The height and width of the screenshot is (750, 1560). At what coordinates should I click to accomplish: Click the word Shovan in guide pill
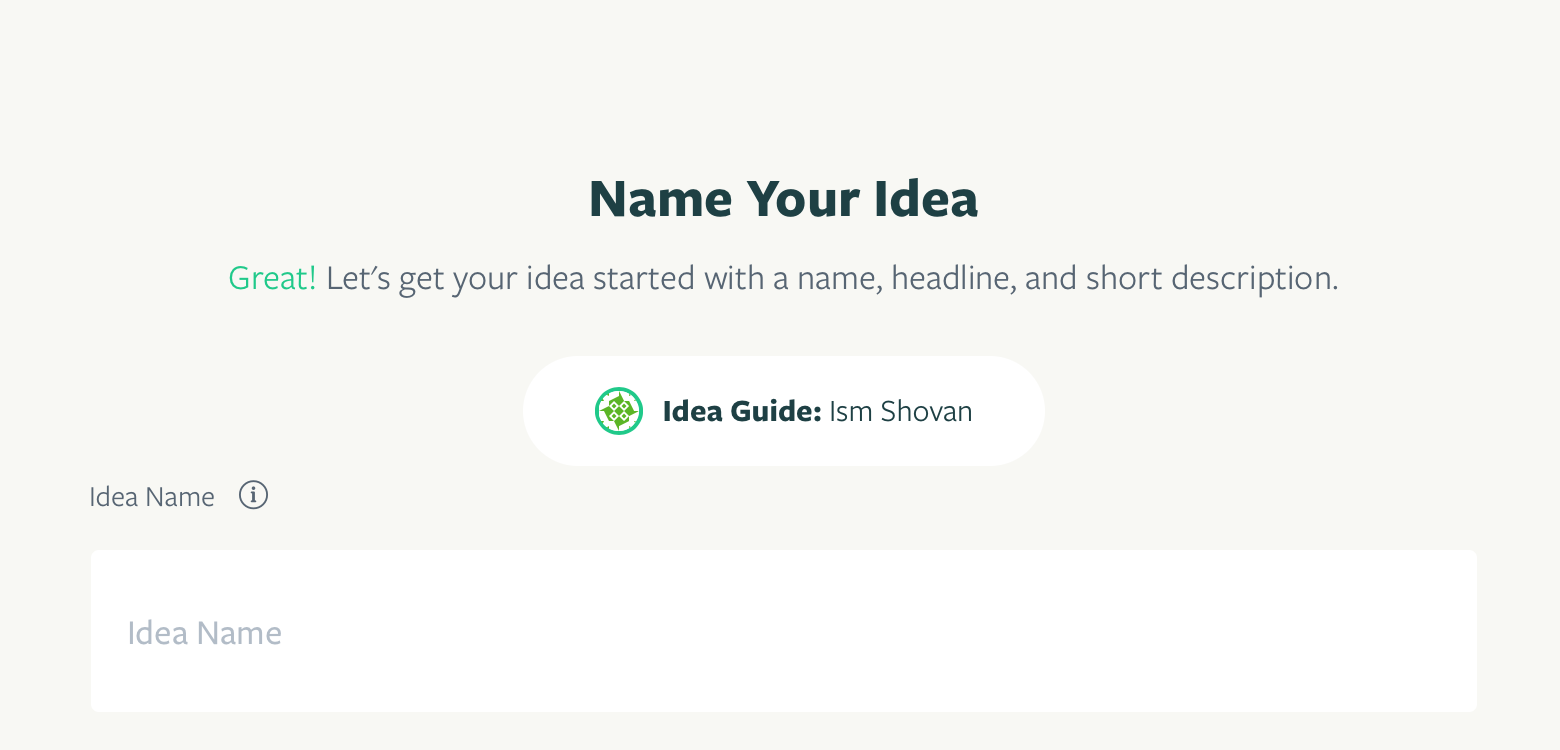click(x=927, y=411)
